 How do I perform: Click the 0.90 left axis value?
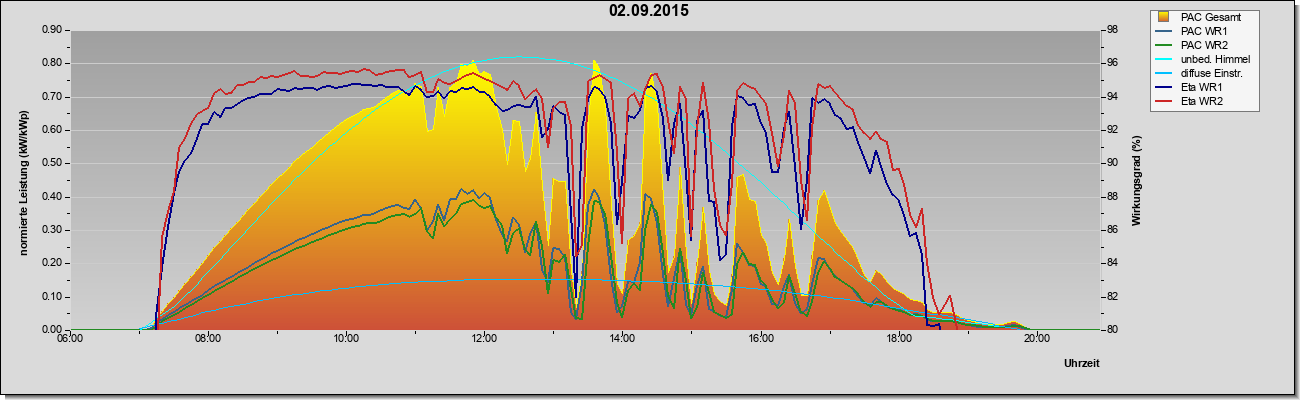click(x=52, y=30)
